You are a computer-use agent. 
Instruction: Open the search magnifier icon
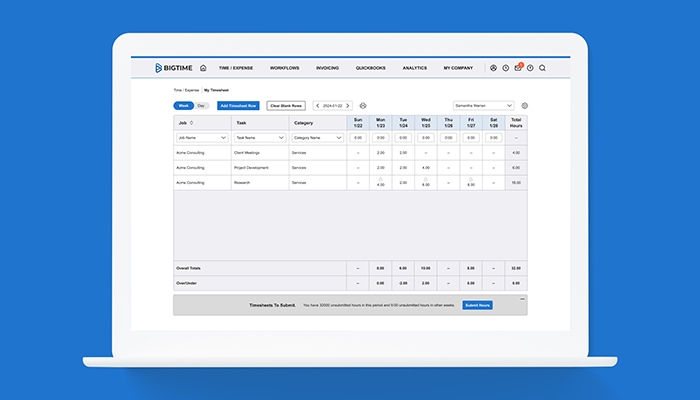coord(542,68)
